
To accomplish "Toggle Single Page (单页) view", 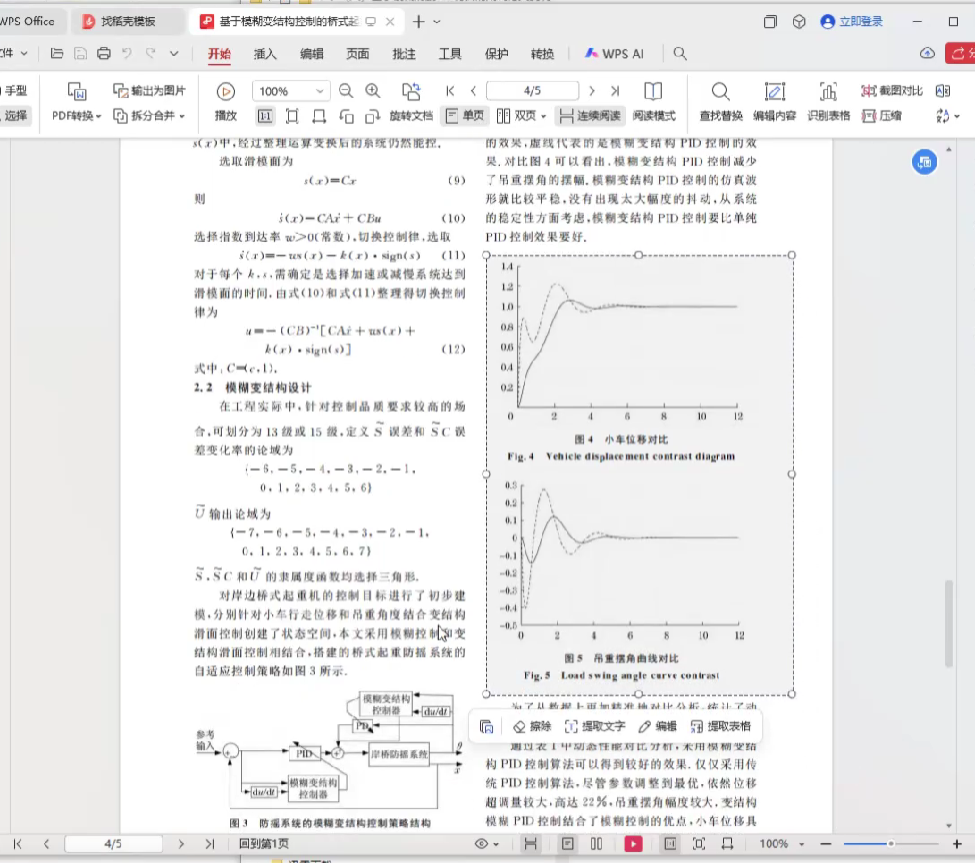I will click(x=464, y=116).
